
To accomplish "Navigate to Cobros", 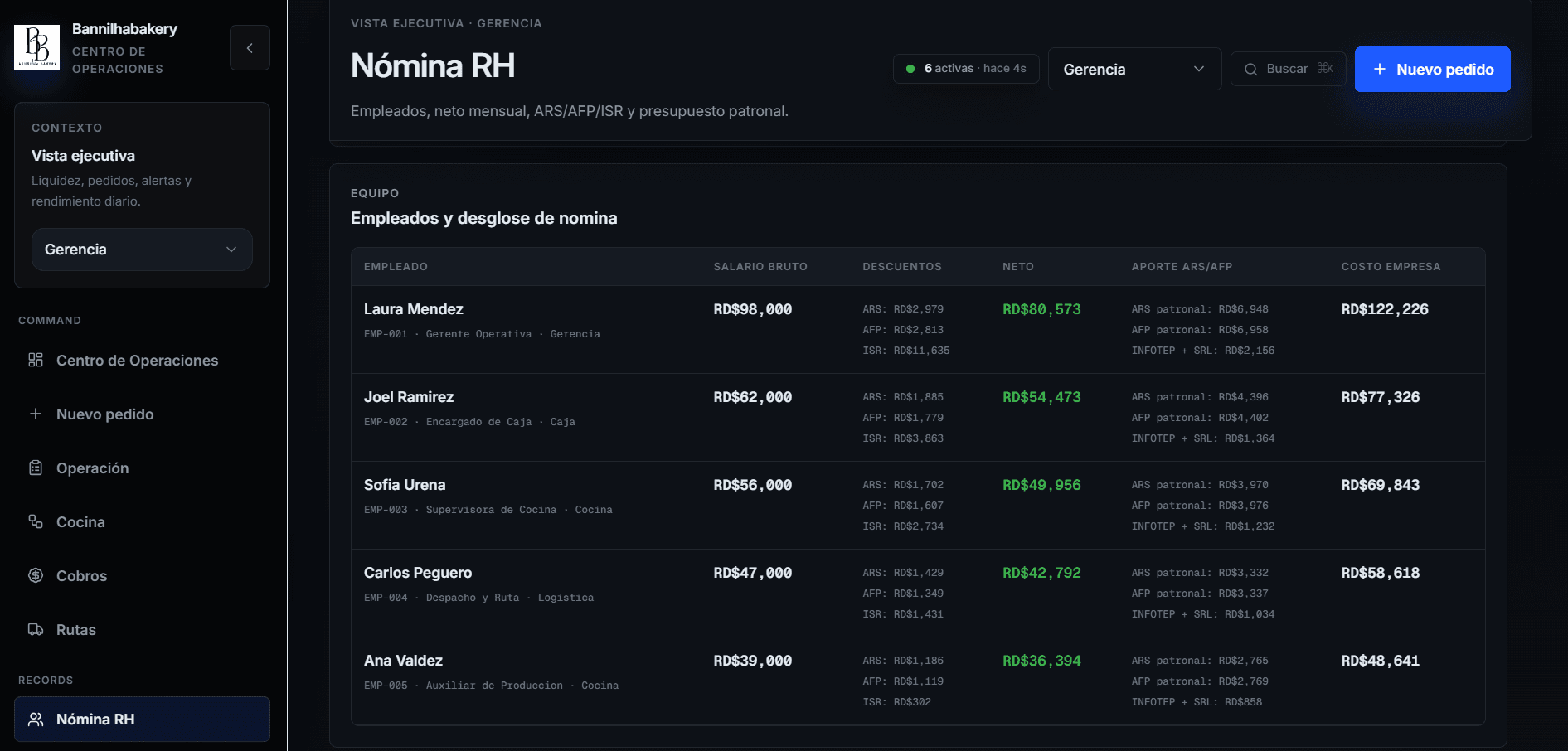I will click(142, 576).
